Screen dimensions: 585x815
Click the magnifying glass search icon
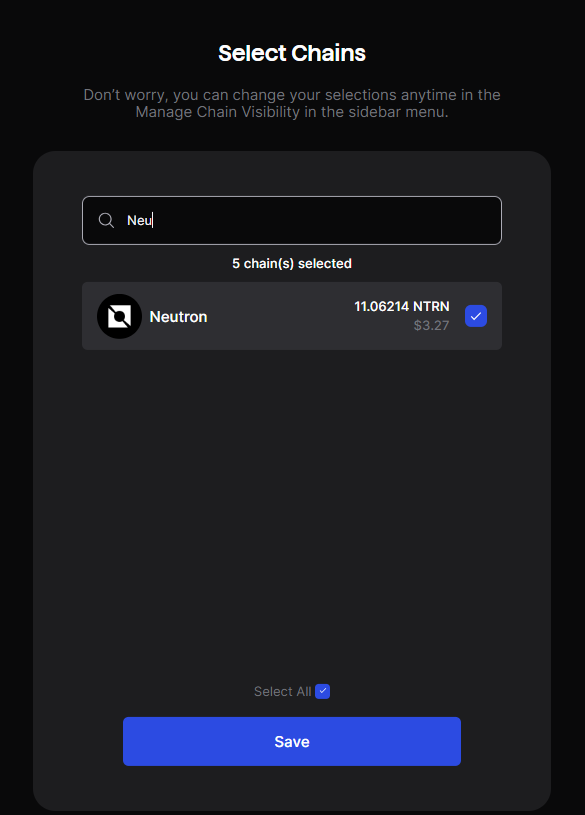tap(106, 220)
